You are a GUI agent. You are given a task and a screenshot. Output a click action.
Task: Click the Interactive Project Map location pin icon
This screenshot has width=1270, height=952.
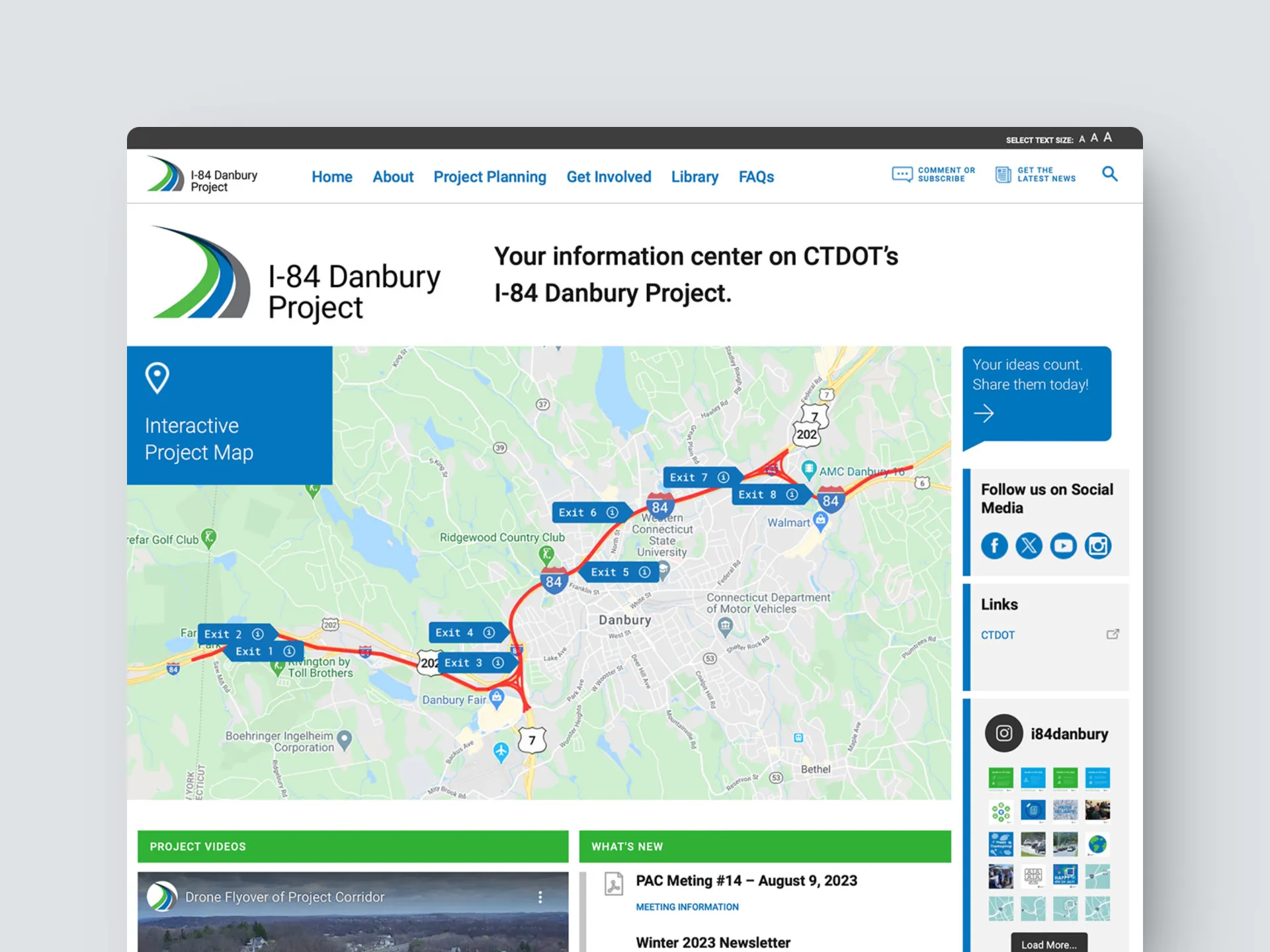(157, 377)
